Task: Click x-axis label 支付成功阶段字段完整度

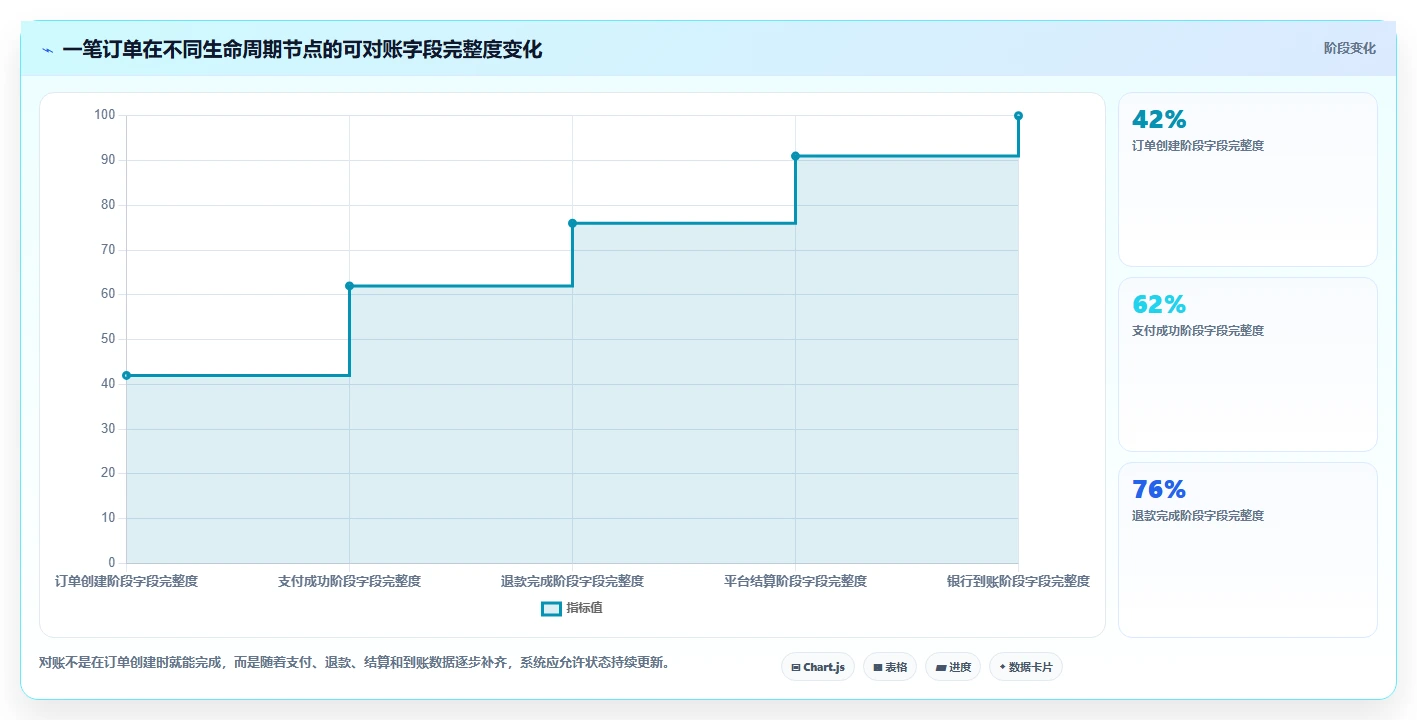Action: pos(349,581)
